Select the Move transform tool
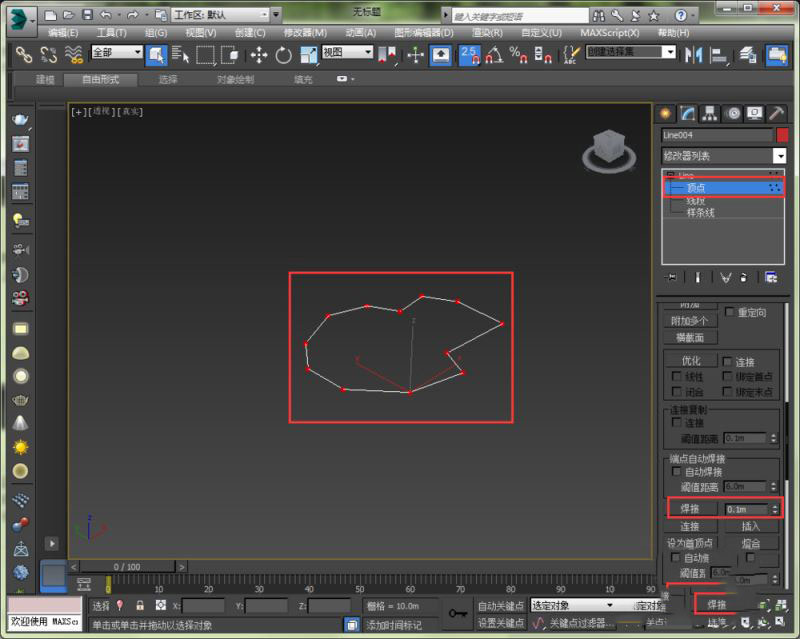 tap(258, 55)
